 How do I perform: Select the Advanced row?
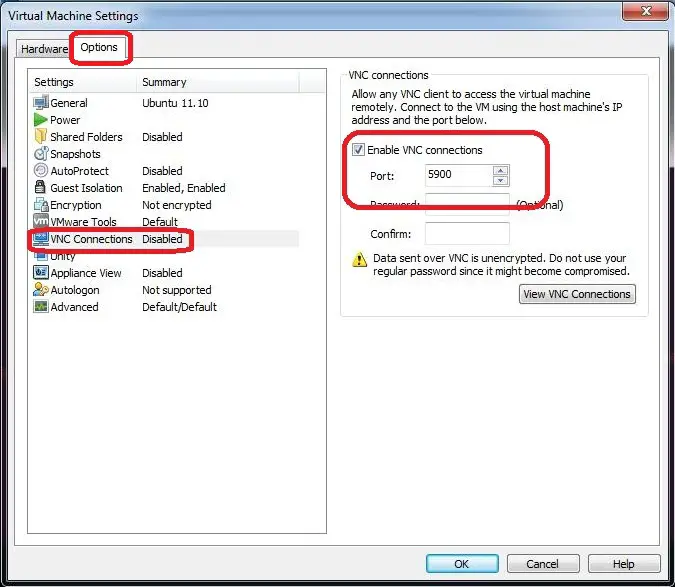[165, 307]
